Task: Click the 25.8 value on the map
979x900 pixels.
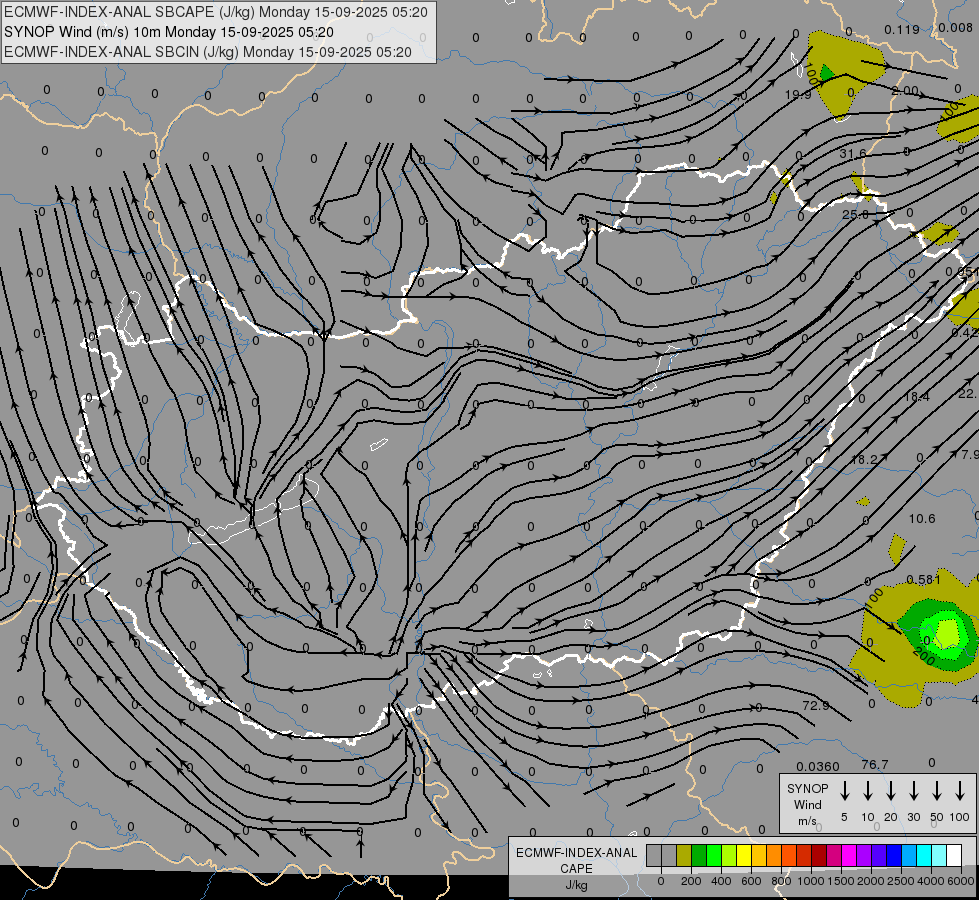Action: pos(855,214)
